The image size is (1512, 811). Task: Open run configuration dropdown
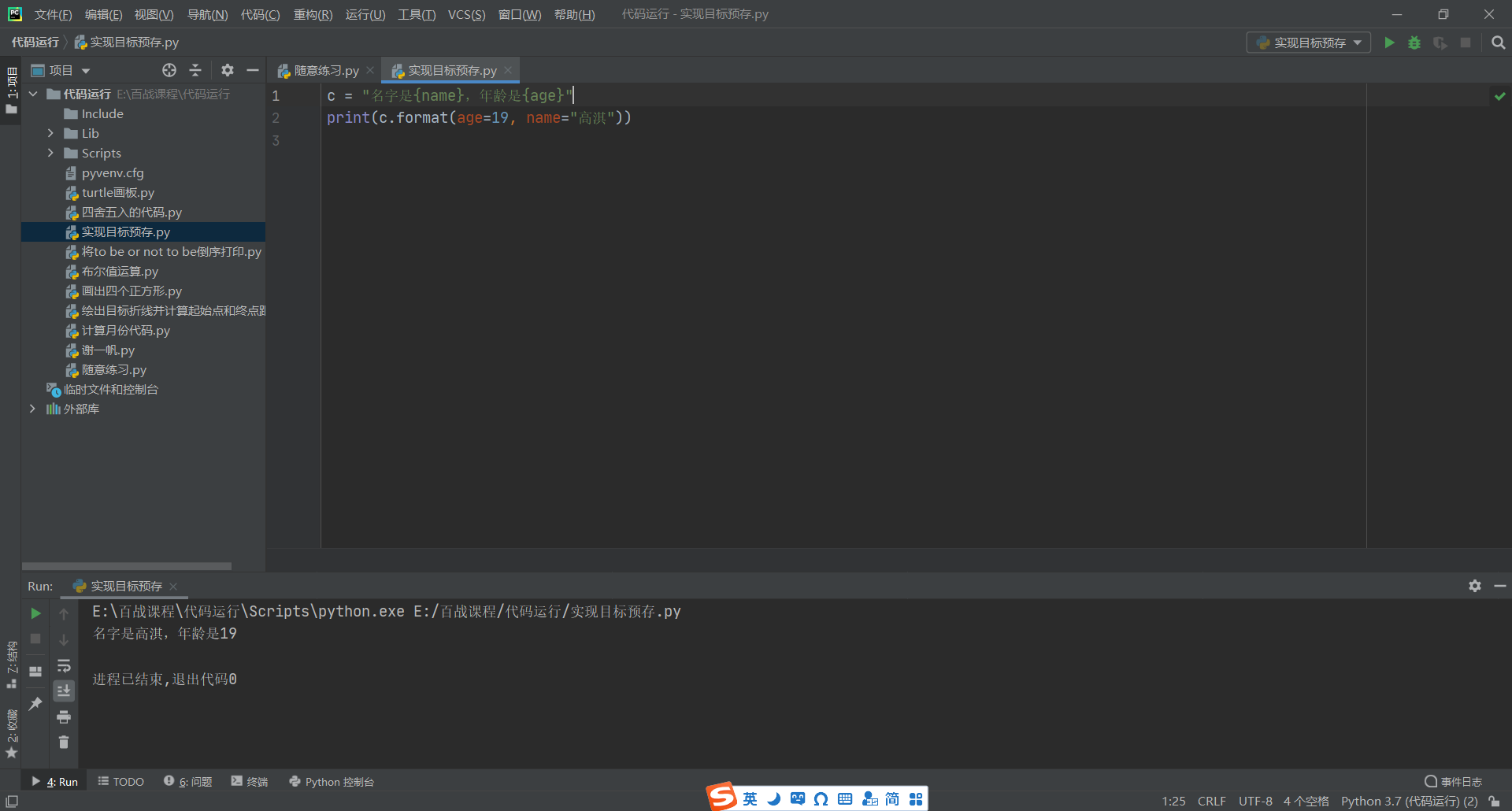[1309, 43]
